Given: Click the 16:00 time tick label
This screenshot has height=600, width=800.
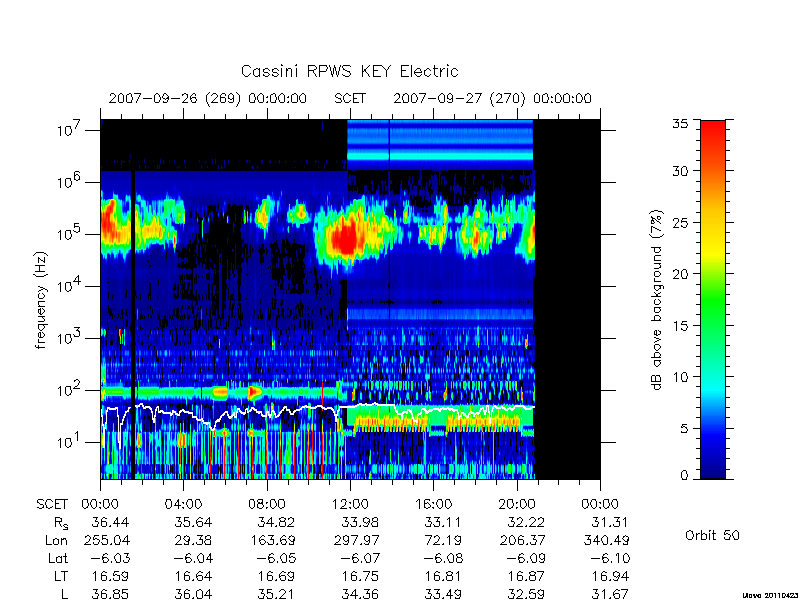Looking at the screenshot, I should [433, 504].
